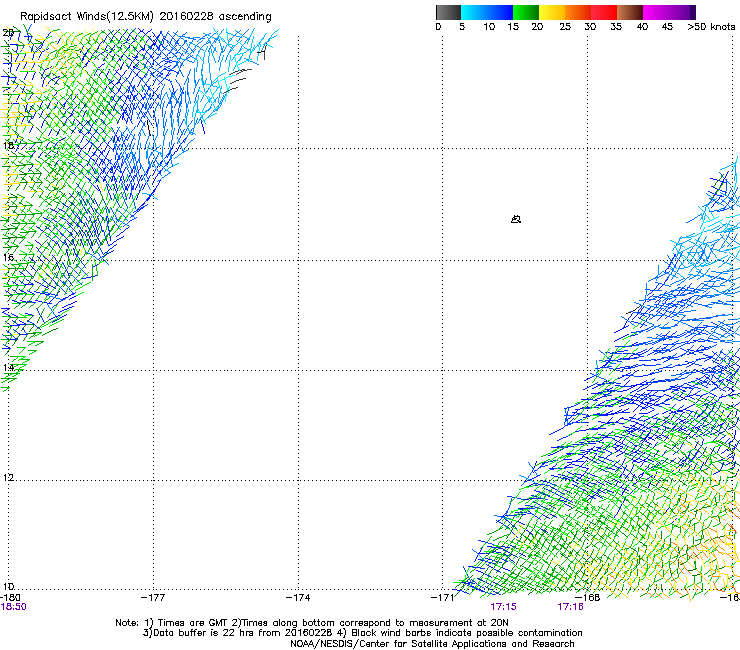740x650 pixels.
Task: Select the blue 10-15 knots legend color
Action: 500,12
